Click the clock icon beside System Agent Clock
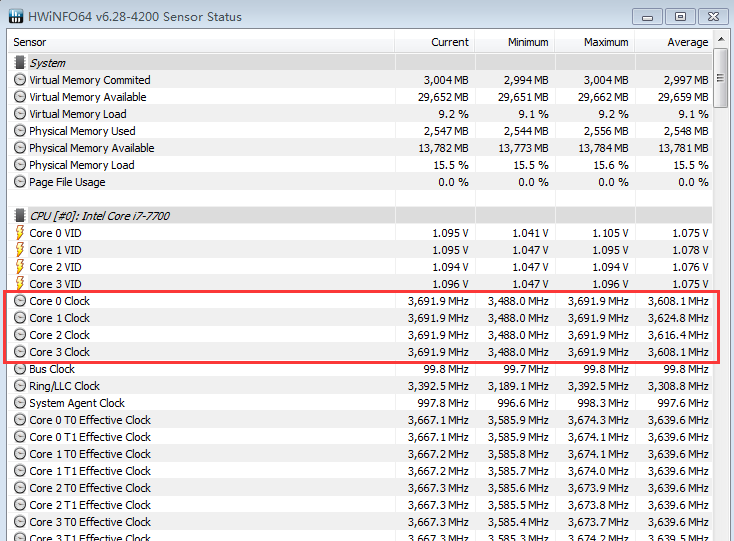 point(20,402)
